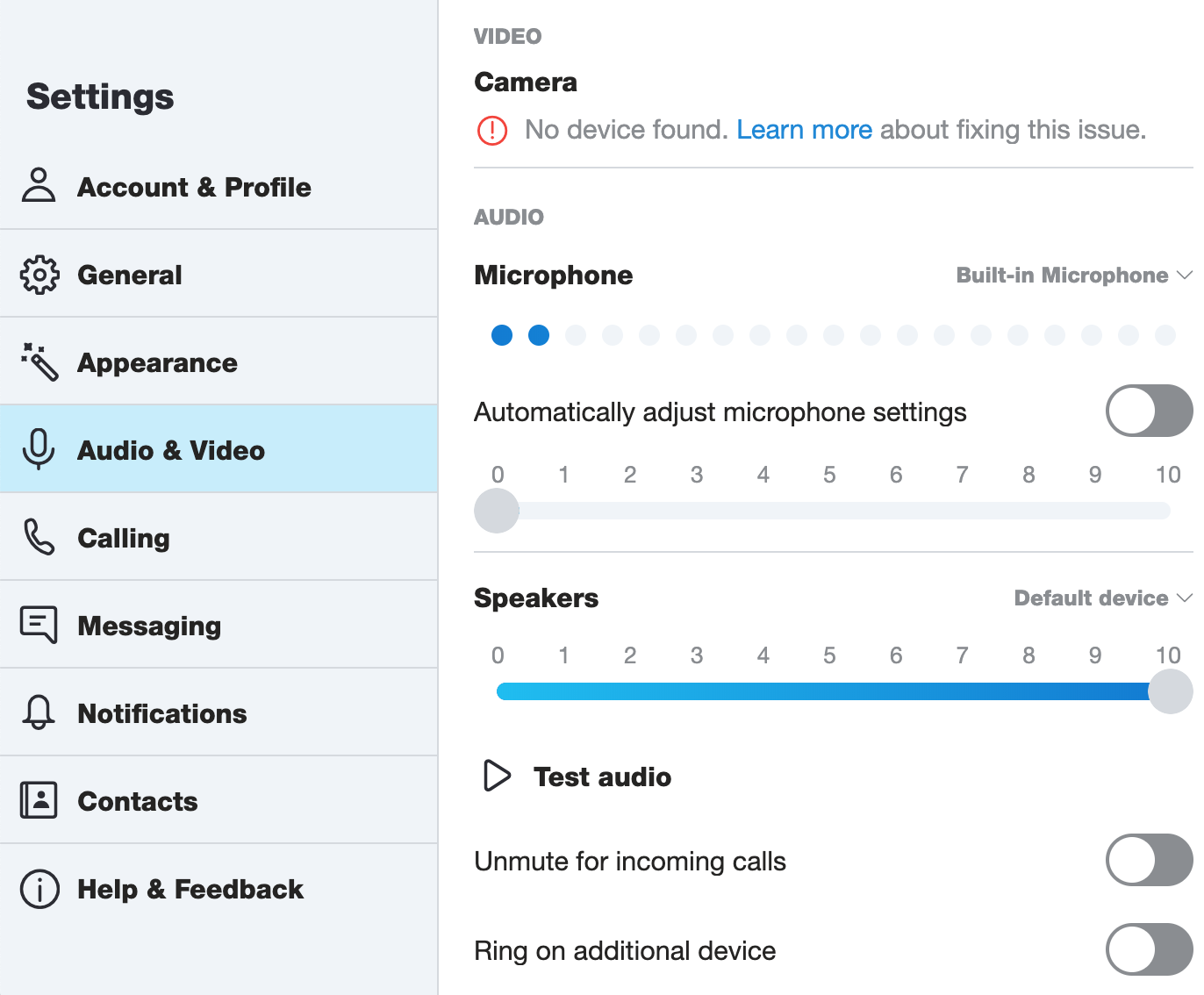Open the Contacts settings label
Viewport: 1204px width, 995px height.
[x=138, y=801]
